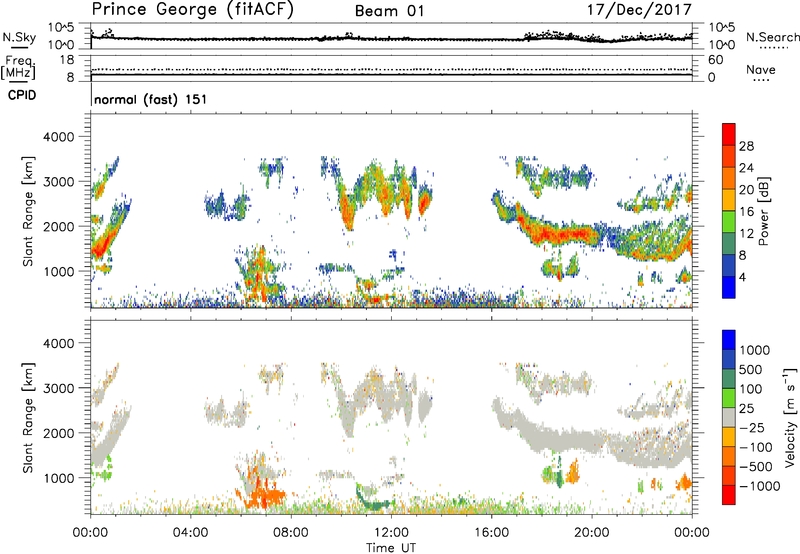Click the '10^5' label left of noise panel
The width and height of the screenshot is (800, 554).
click(x=61, y=28)
